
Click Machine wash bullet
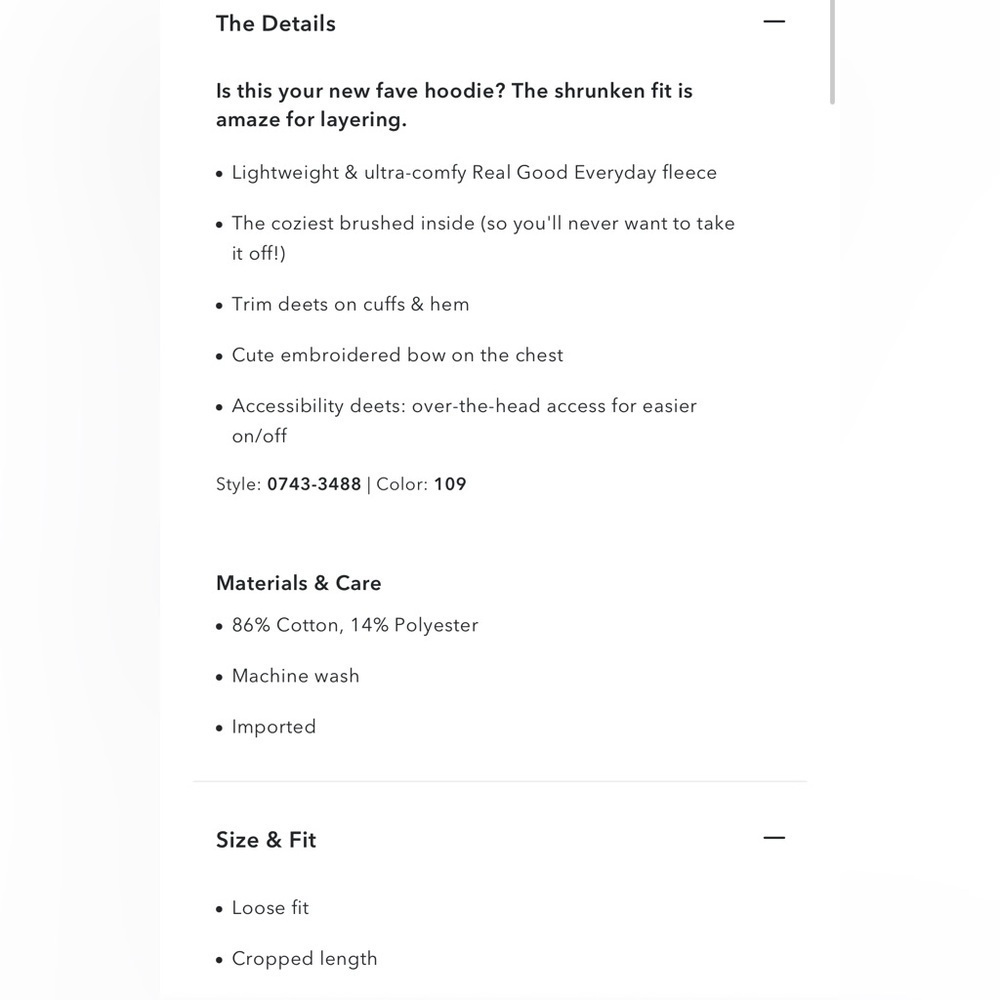[295, 676]
